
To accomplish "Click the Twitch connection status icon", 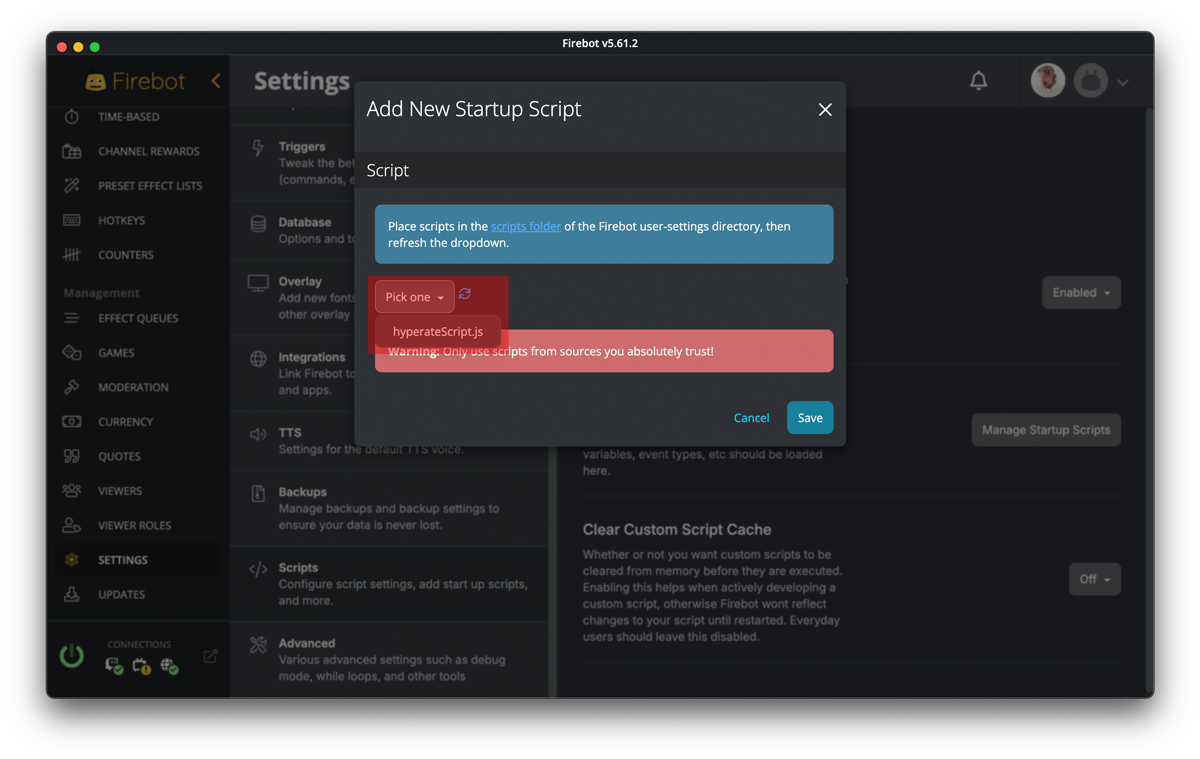I will tap(112, 665).
